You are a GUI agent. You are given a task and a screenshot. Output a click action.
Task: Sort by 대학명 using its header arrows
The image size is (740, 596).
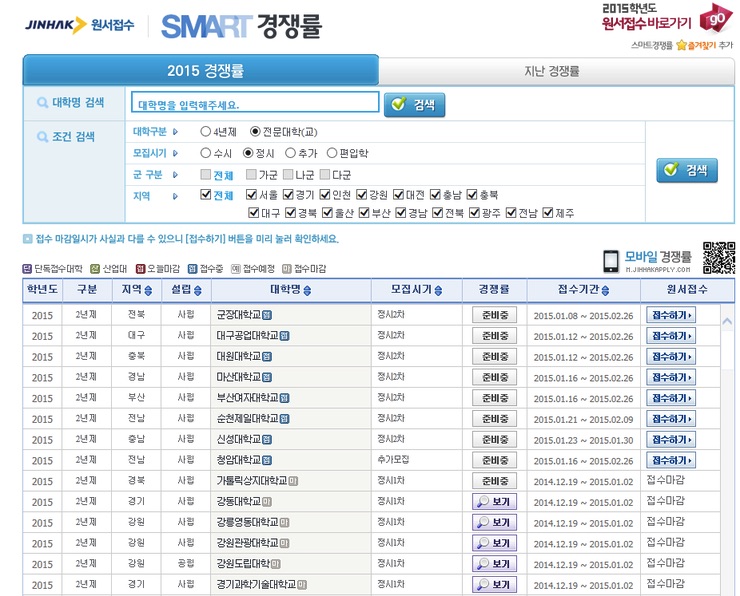[307, 290]
